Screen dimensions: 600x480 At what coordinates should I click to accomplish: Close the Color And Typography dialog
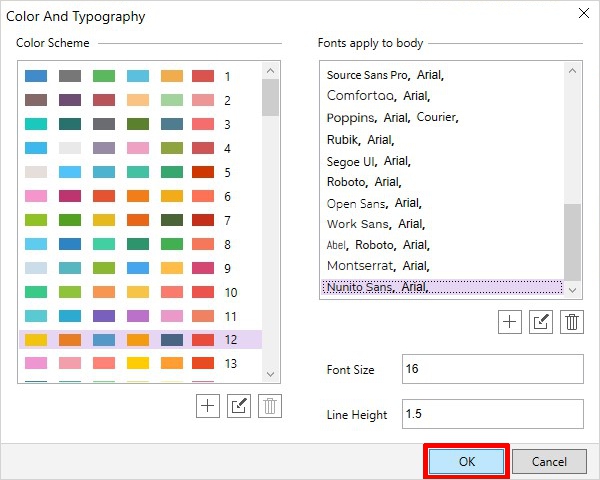pyautogui.click(x=583, y=14)
